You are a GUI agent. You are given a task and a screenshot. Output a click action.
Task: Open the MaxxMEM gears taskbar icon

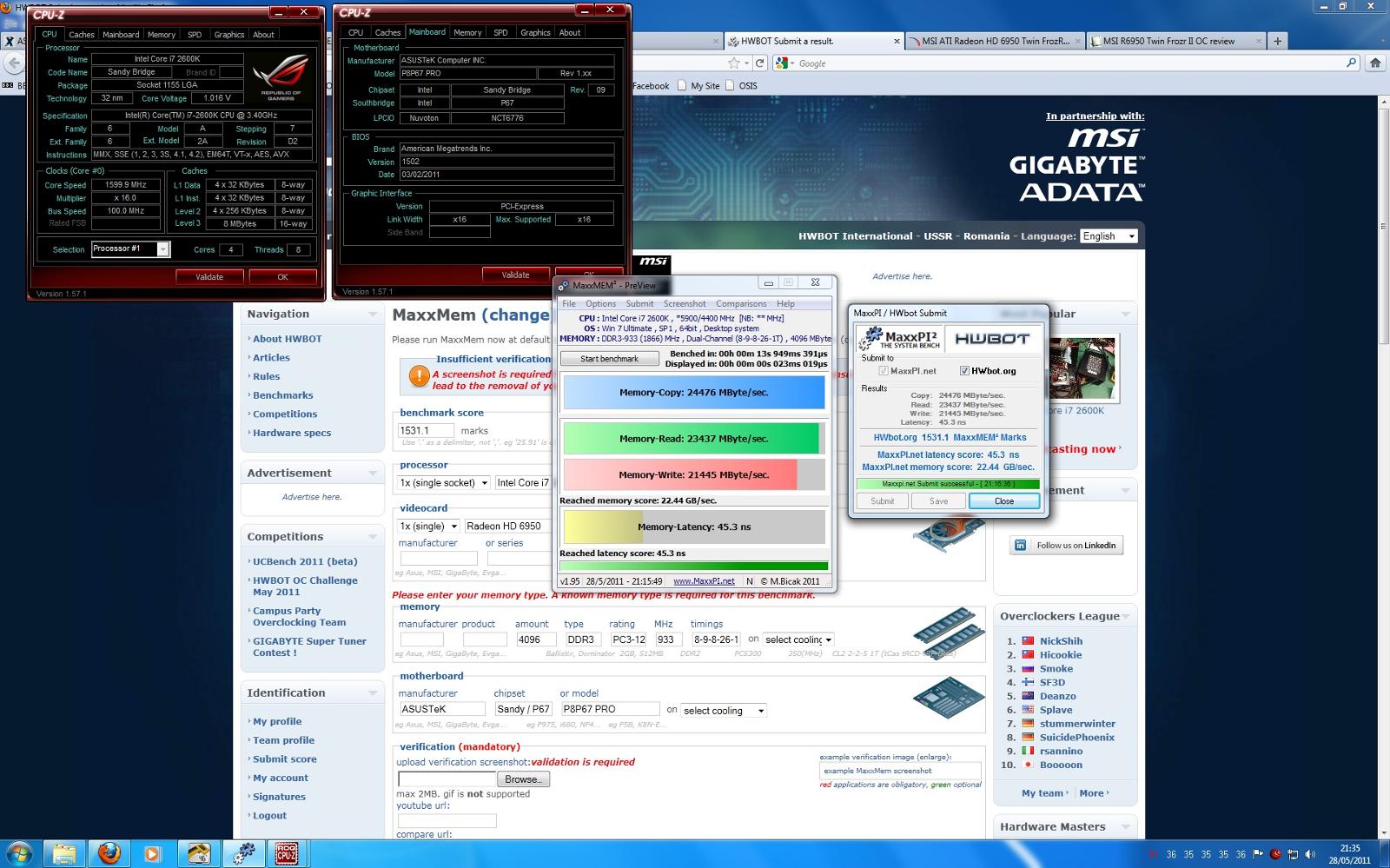coord(242,853)
